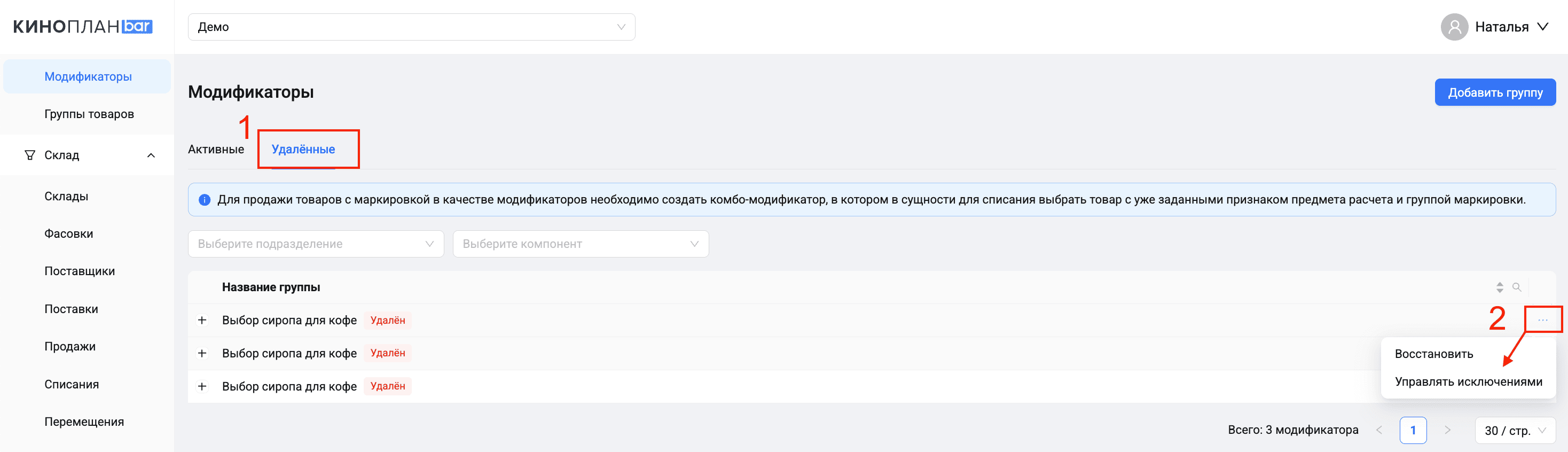
Task: Click the Добавить группу button
Action: [x=1494, y=92]
